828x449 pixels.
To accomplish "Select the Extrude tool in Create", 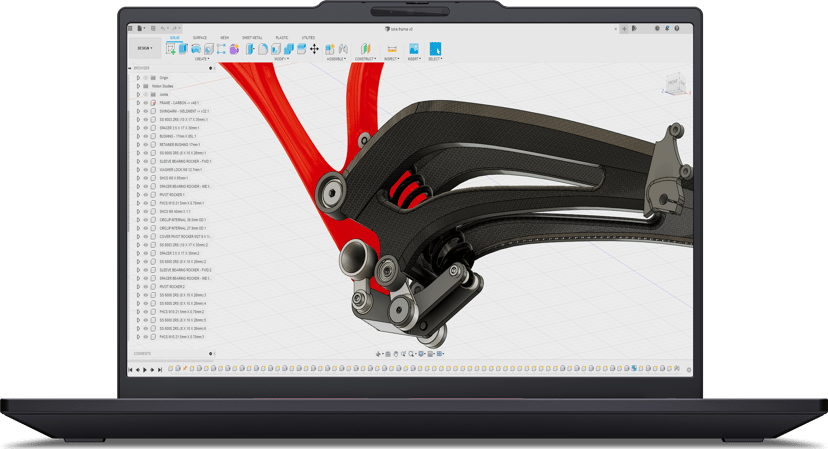I will (183, 49).
